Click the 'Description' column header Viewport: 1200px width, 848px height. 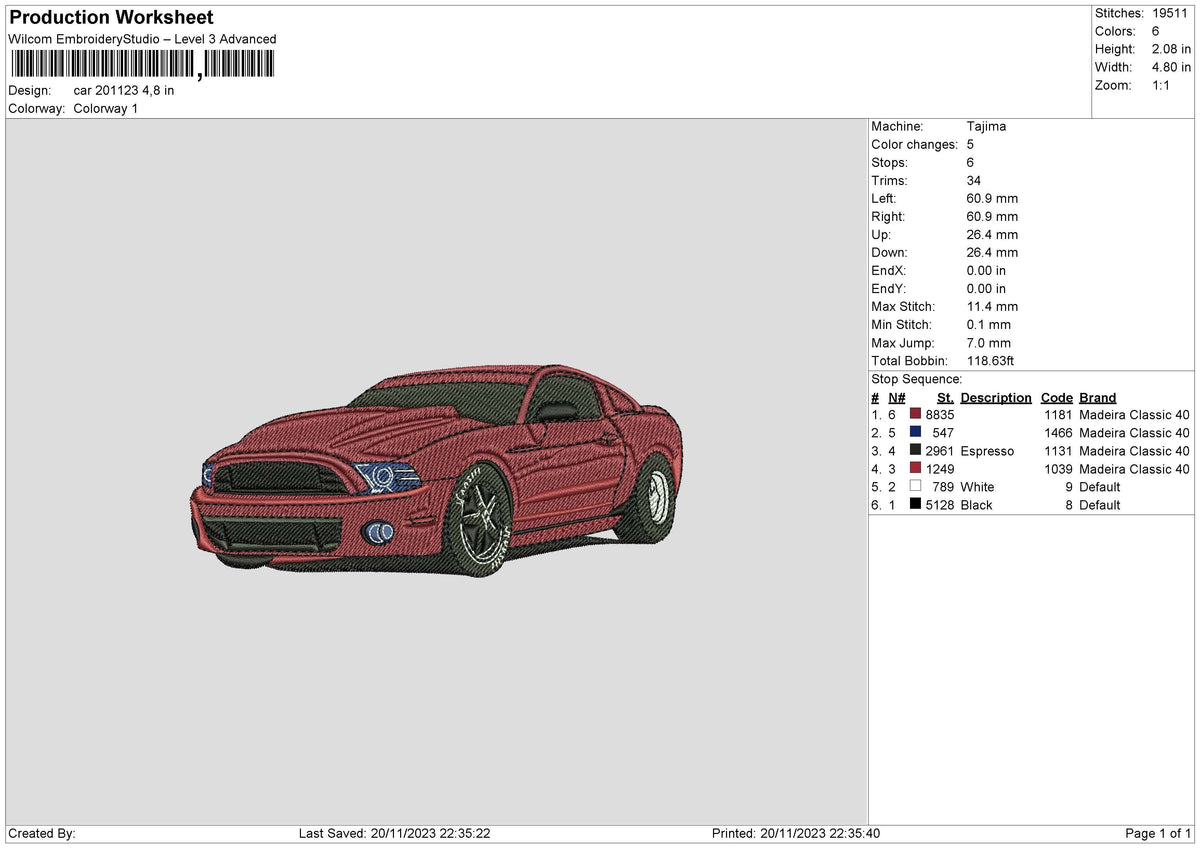click(996, 397)
